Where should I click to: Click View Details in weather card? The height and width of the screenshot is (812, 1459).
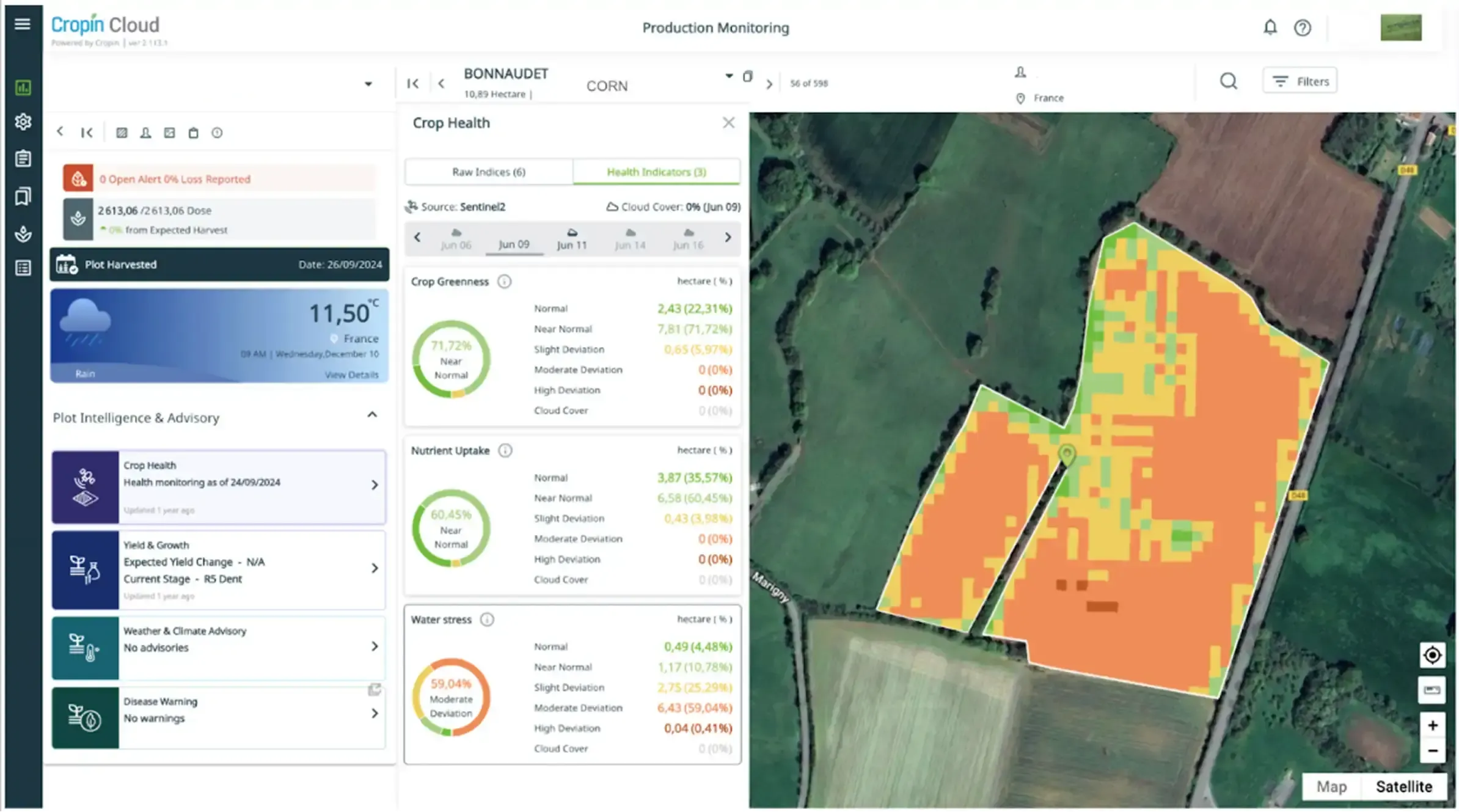[351, 375]
